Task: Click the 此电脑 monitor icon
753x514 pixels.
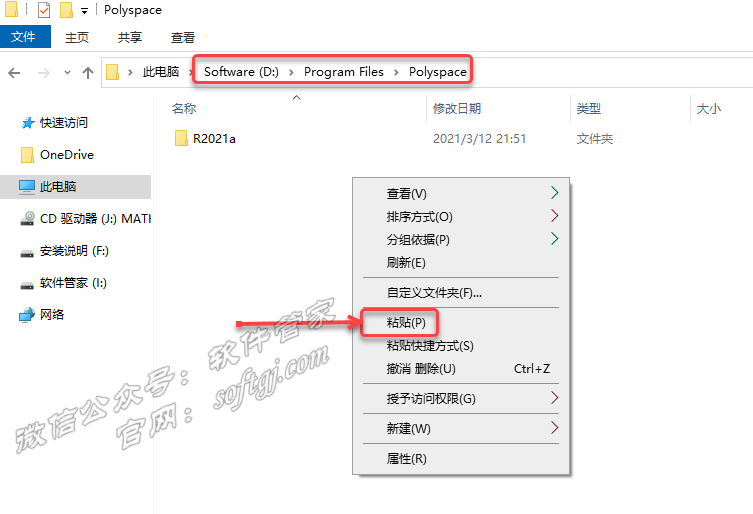Action: pyautogui.click(x=27, y=187)
